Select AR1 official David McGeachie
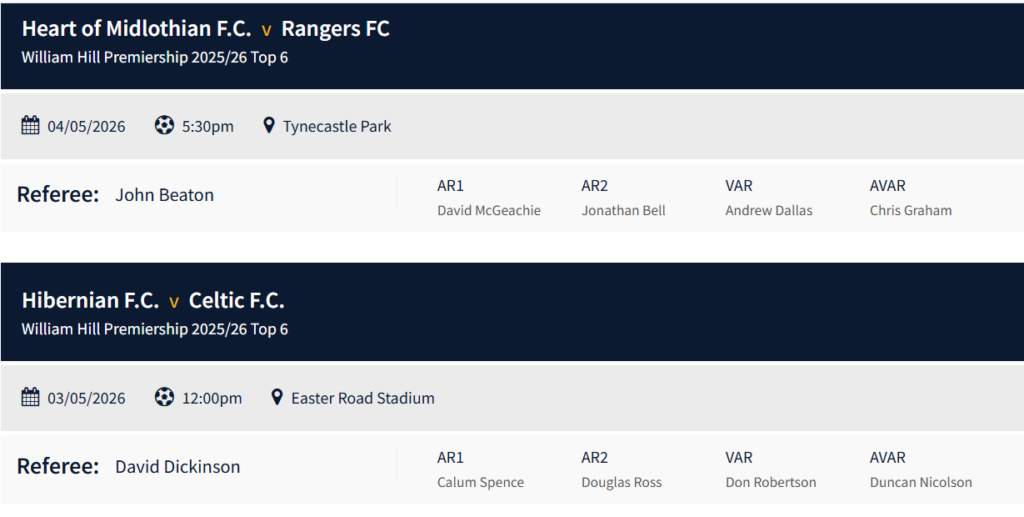The height and width of the screenshot is (517, 1024). [489, 211]
